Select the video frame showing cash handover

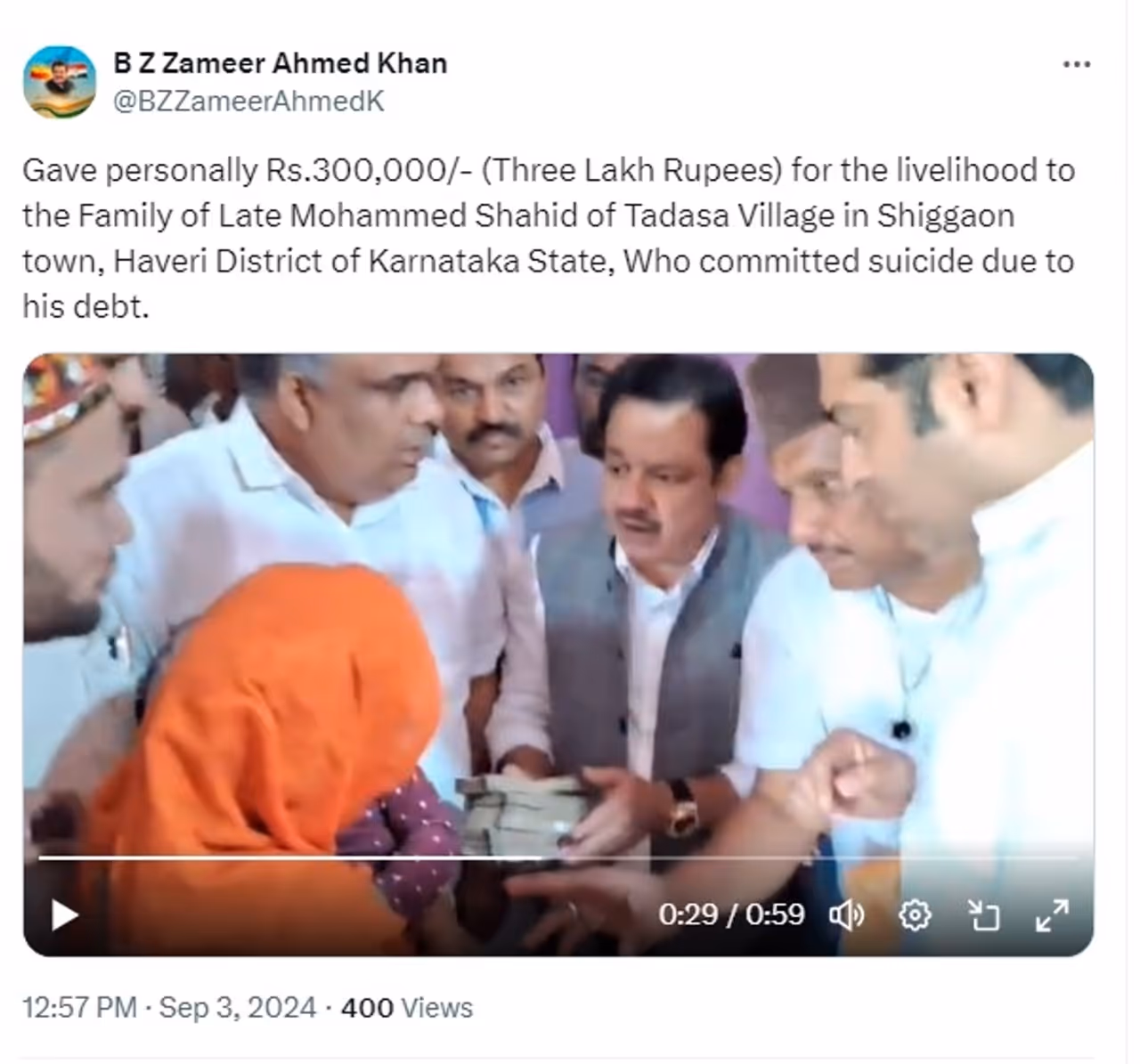(x=558, y=654)
